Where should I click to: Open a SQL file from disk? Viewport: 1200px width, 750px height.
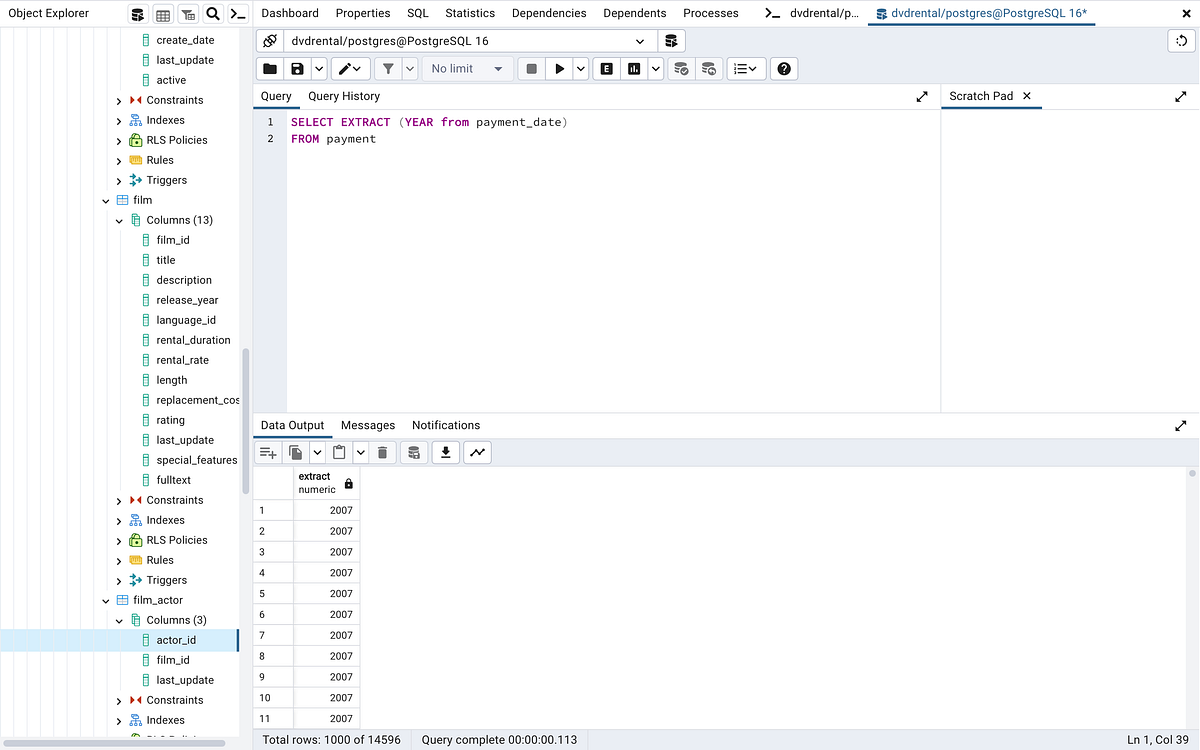[269, 68]
